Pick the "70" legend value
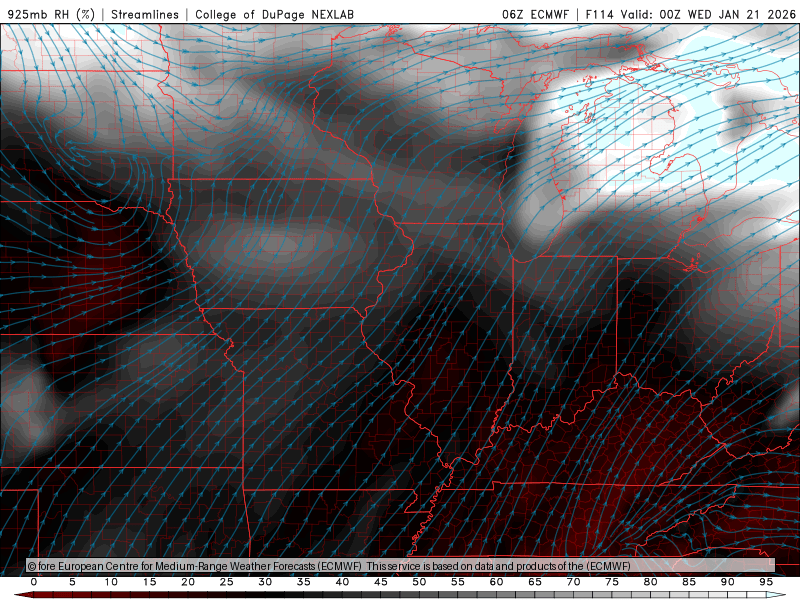Screen dimensions: 800x600 pos(573,582)
